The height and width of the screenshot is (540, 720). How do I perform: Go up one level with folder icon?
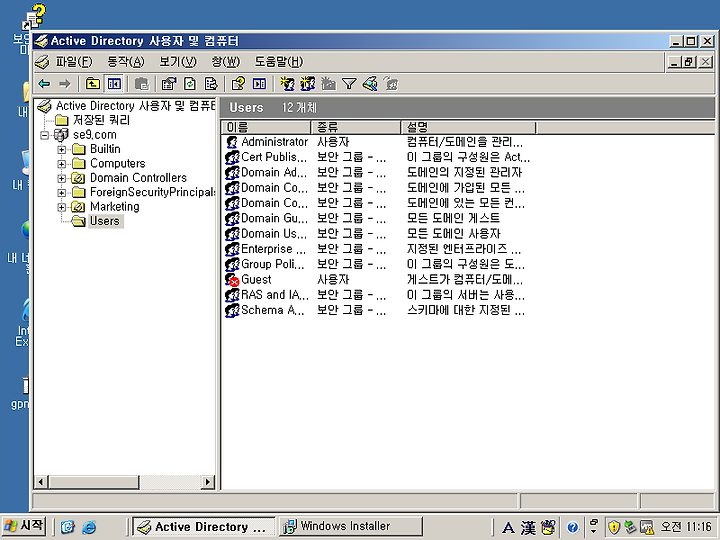pyautogui.click(x=93, y=84)
